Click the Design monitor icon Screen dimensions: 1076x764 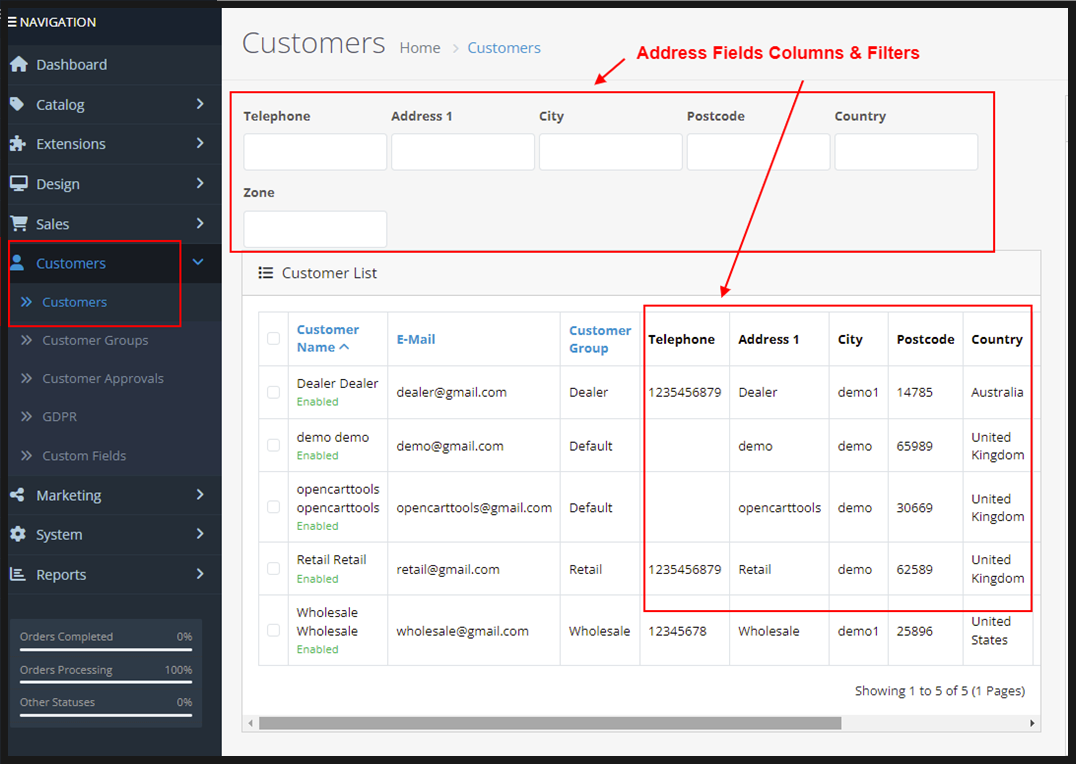tap(18, 184)
